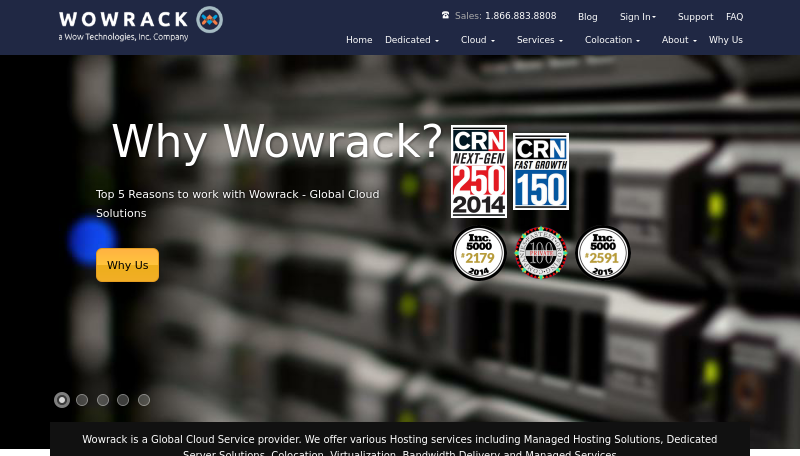
Task: Click the CRN Fast Growth 150 badge
Action: (x=541, y=171)
